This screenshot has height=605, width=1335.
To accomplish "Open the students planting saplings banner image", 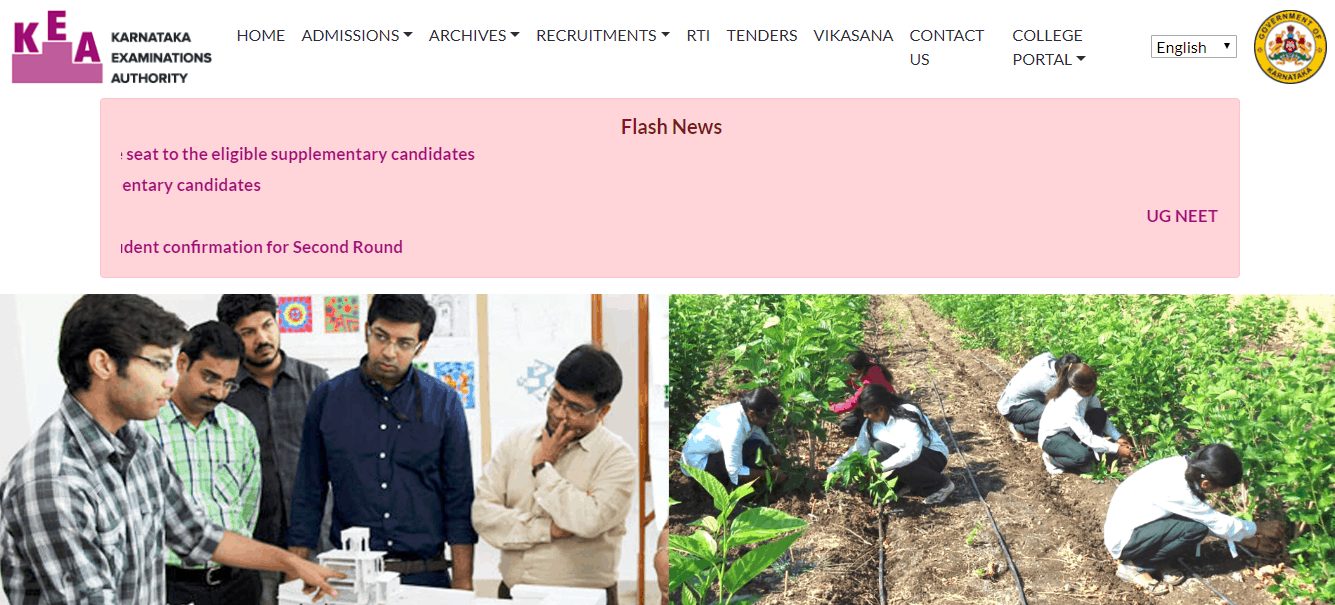I will click(1002, 449).
